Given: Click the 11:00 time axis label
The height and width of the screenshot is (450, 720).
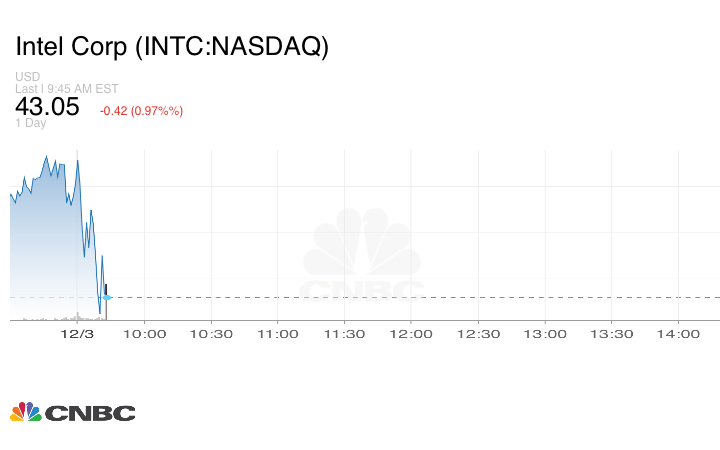Looking at the screenshot, I should (277, 334).
